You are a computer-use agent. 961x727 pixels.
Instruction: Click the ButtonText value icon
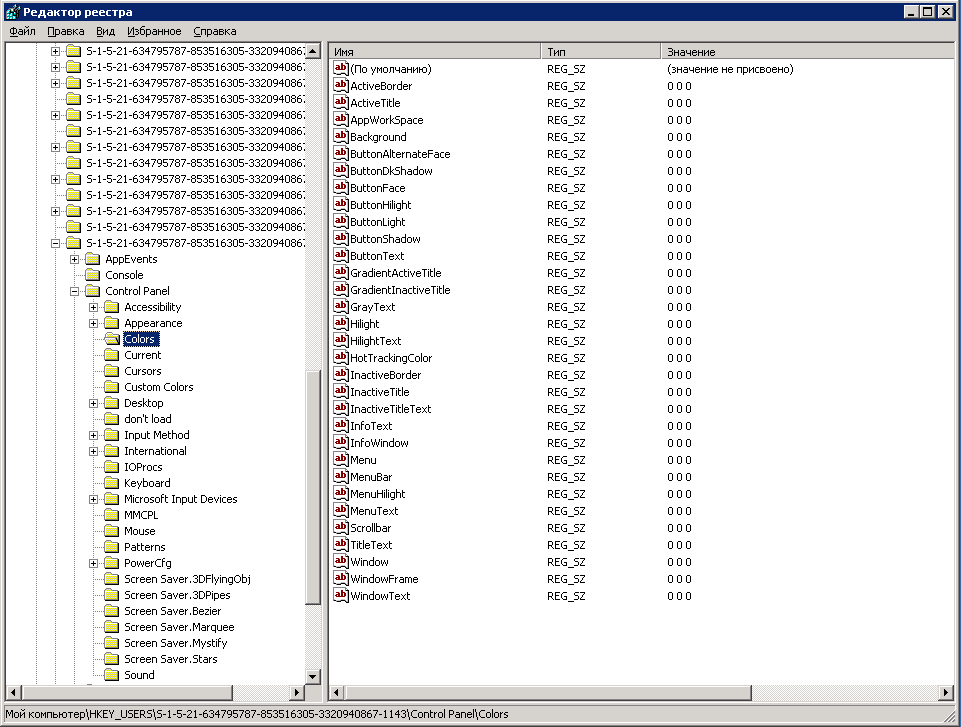[341, 255]
